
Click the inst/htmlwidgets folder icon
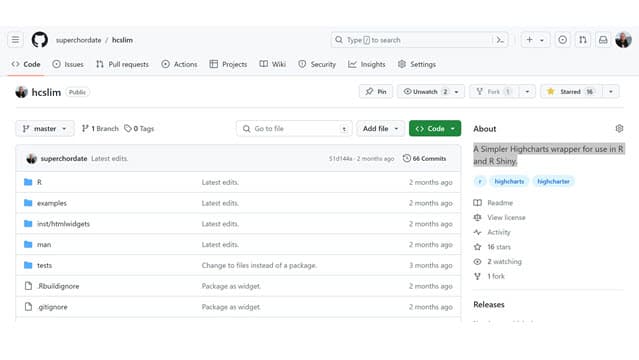pos(28,223)
